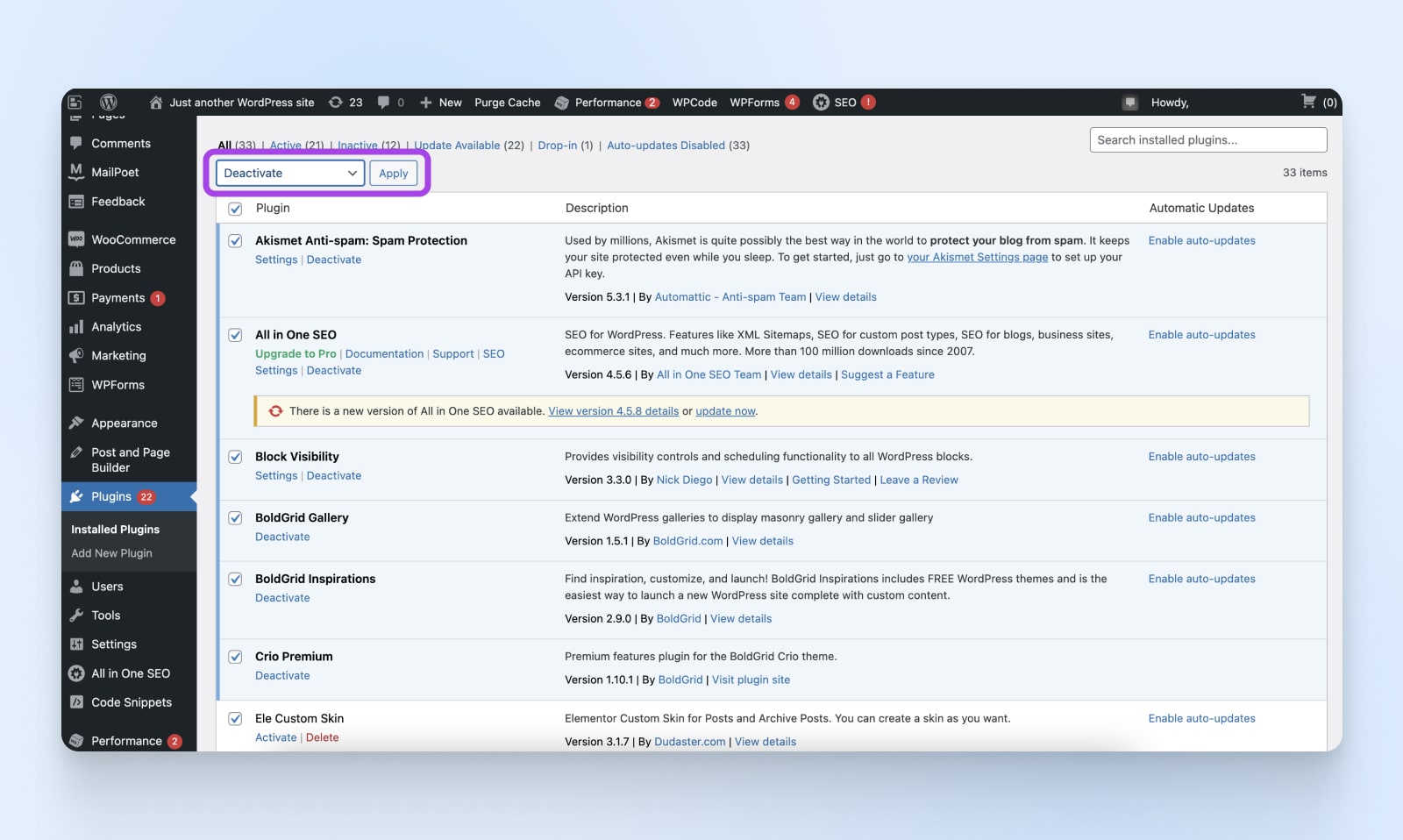The image size is (1403, 840).
Task: Click the Search installed plugins field
Action: (1207, 140)
